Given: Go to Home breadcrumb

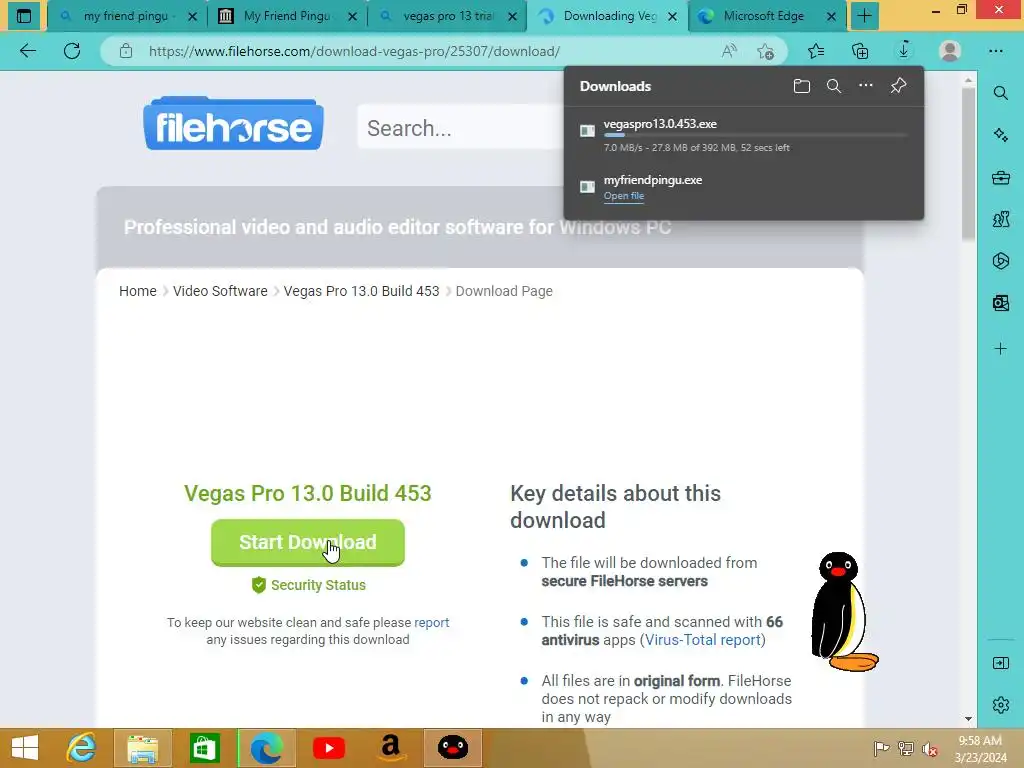Looking at the screenshot, I should [x=138, y=291].
